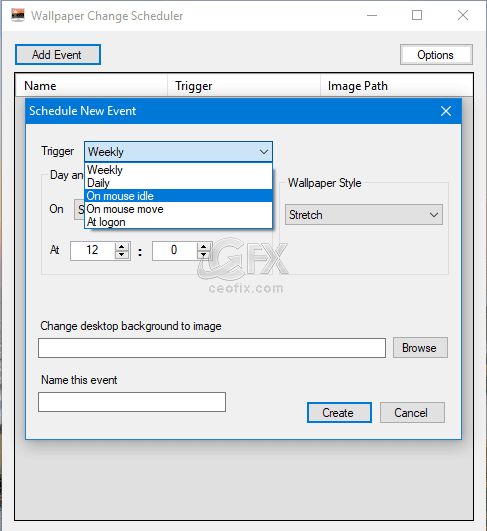
Task: Increase the hour value with up arrow
Action: click(122, 247)
